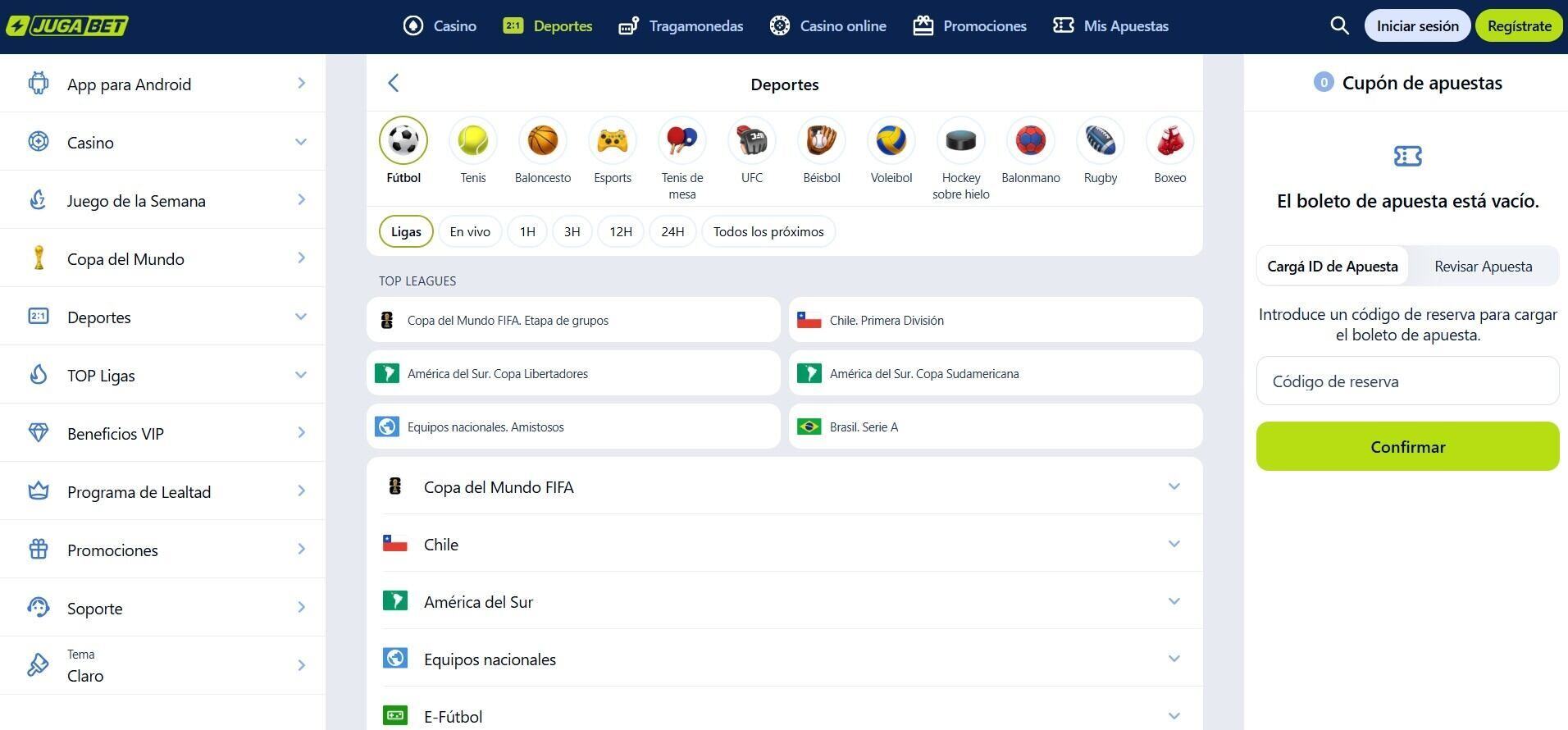Open América del Sur. Copa Libertadores

(x=573, y=373)
